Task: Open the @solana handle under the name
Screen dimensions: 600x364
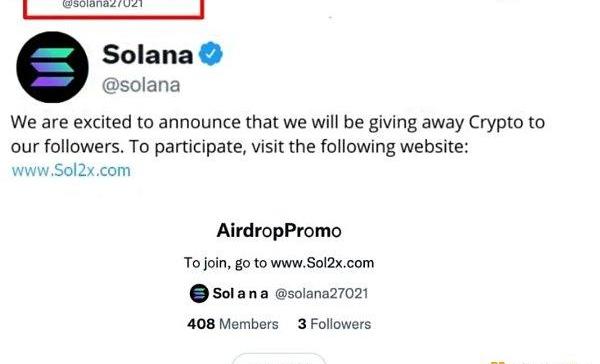Action: (x=141, y=85)
